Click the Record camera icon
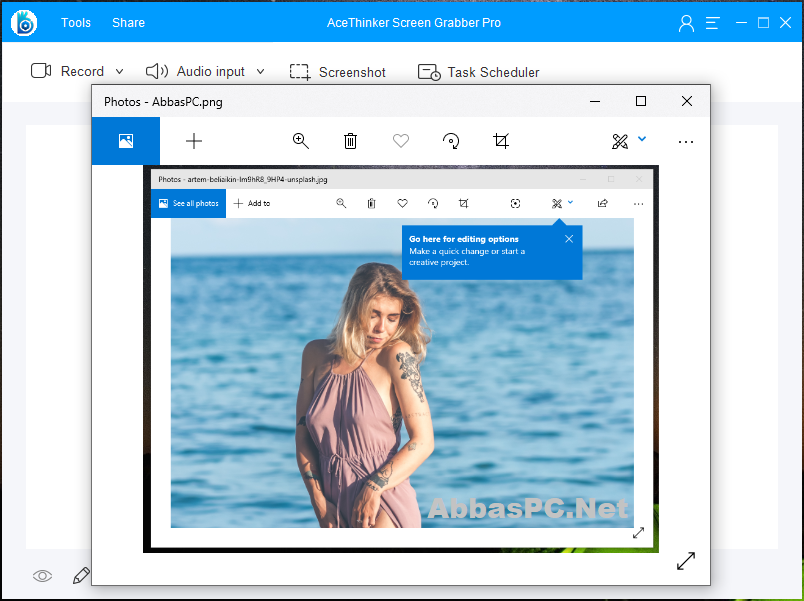 click(x=41, y=71)
